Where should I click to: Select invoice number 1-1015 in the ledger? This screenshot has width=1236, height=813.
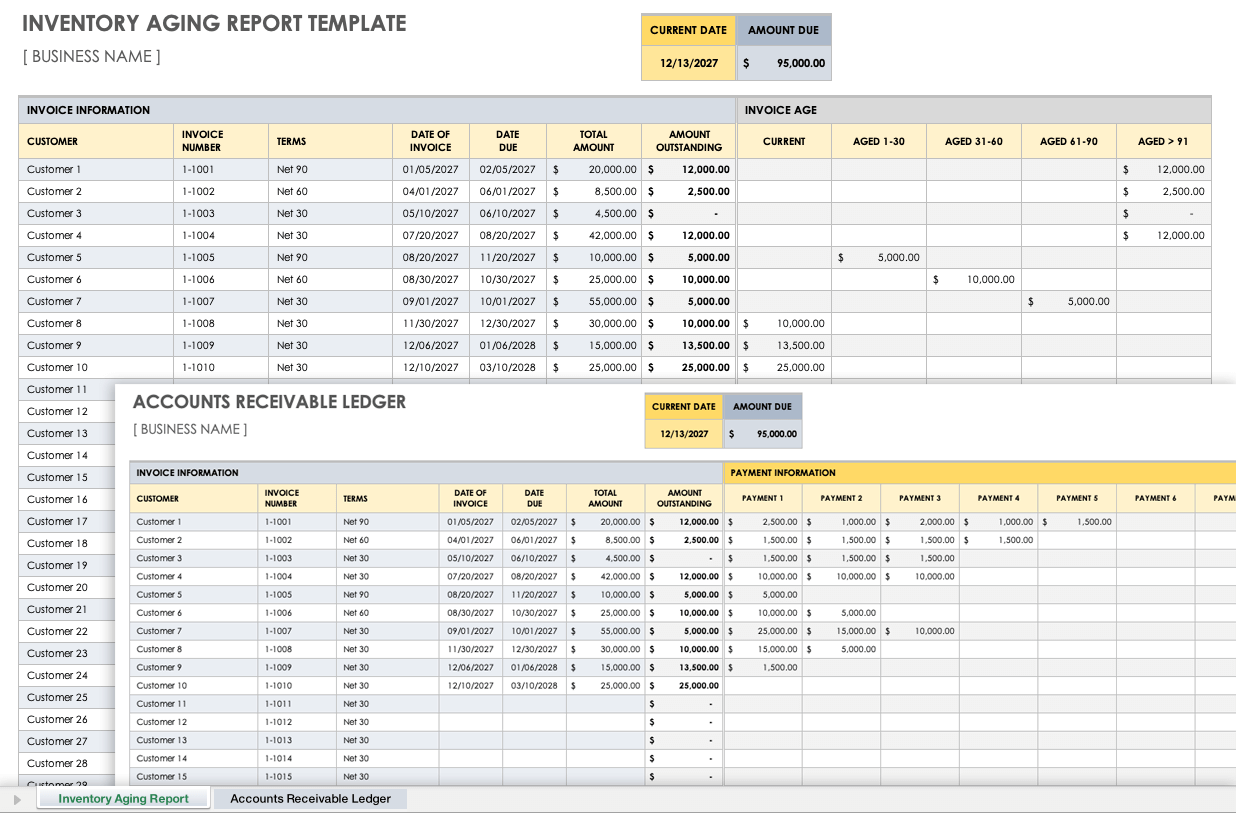coord(279,776)
